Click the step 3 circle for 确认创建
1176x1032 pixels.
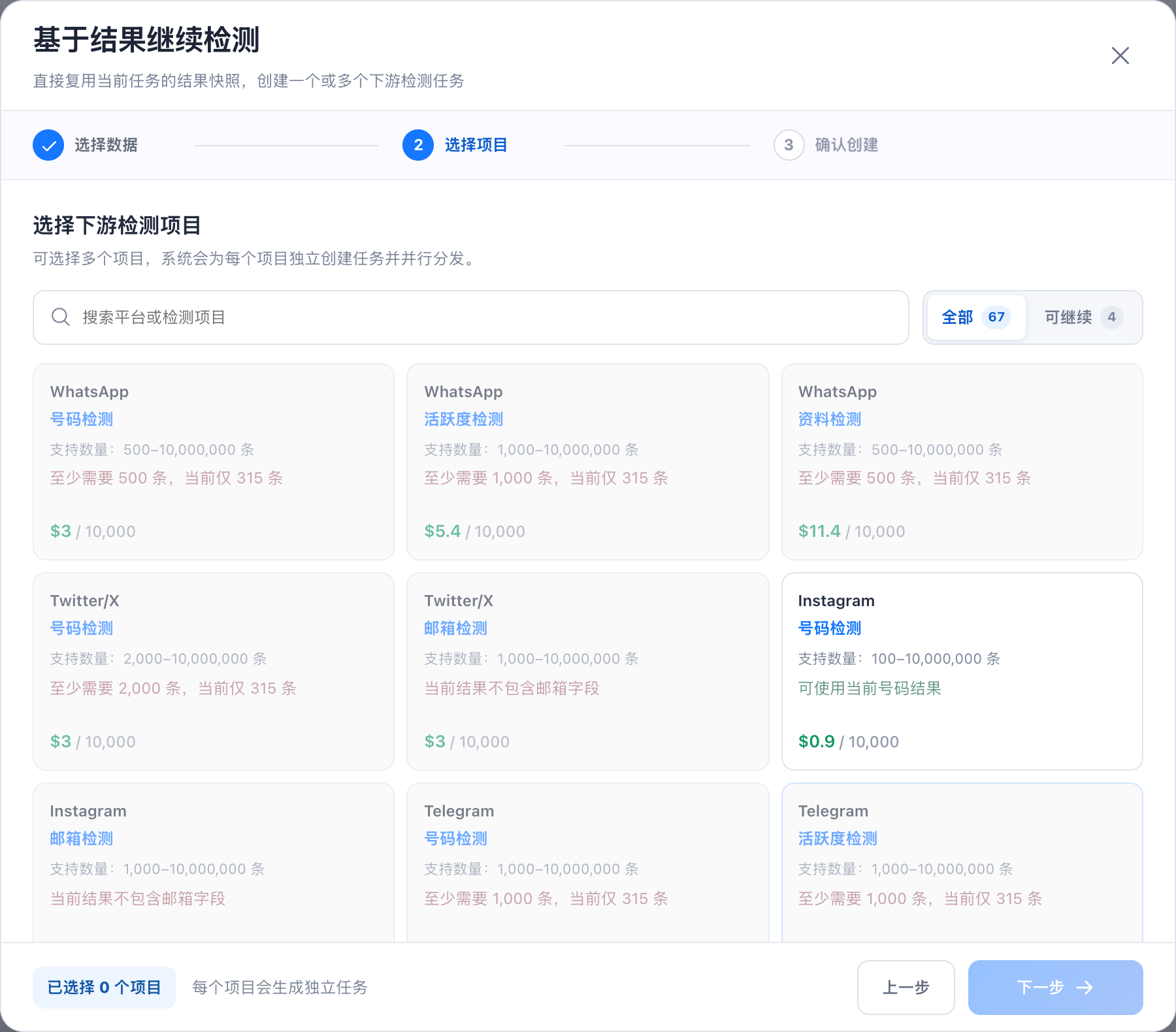[789, 145]
